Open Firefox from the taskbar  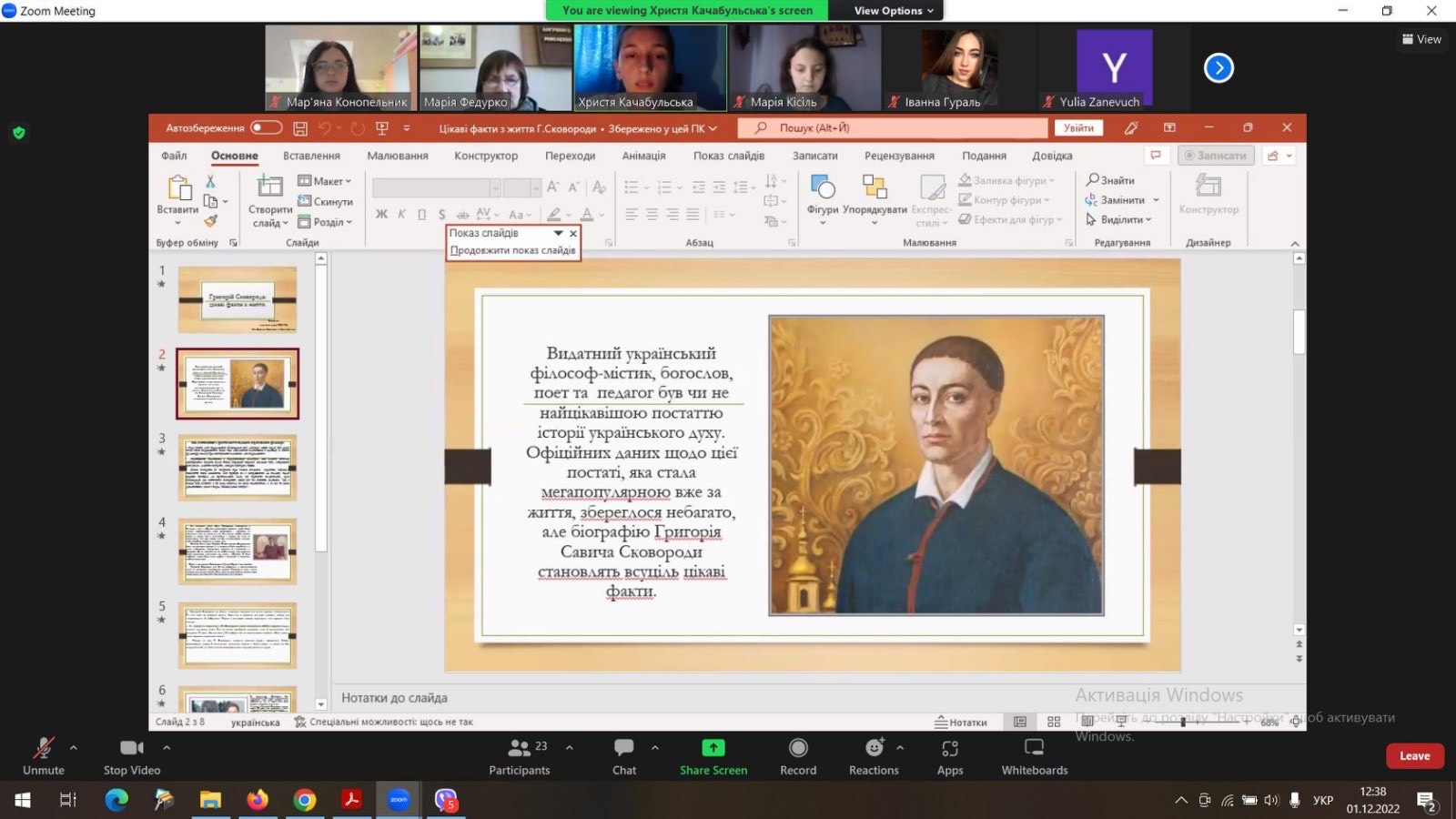258,800
